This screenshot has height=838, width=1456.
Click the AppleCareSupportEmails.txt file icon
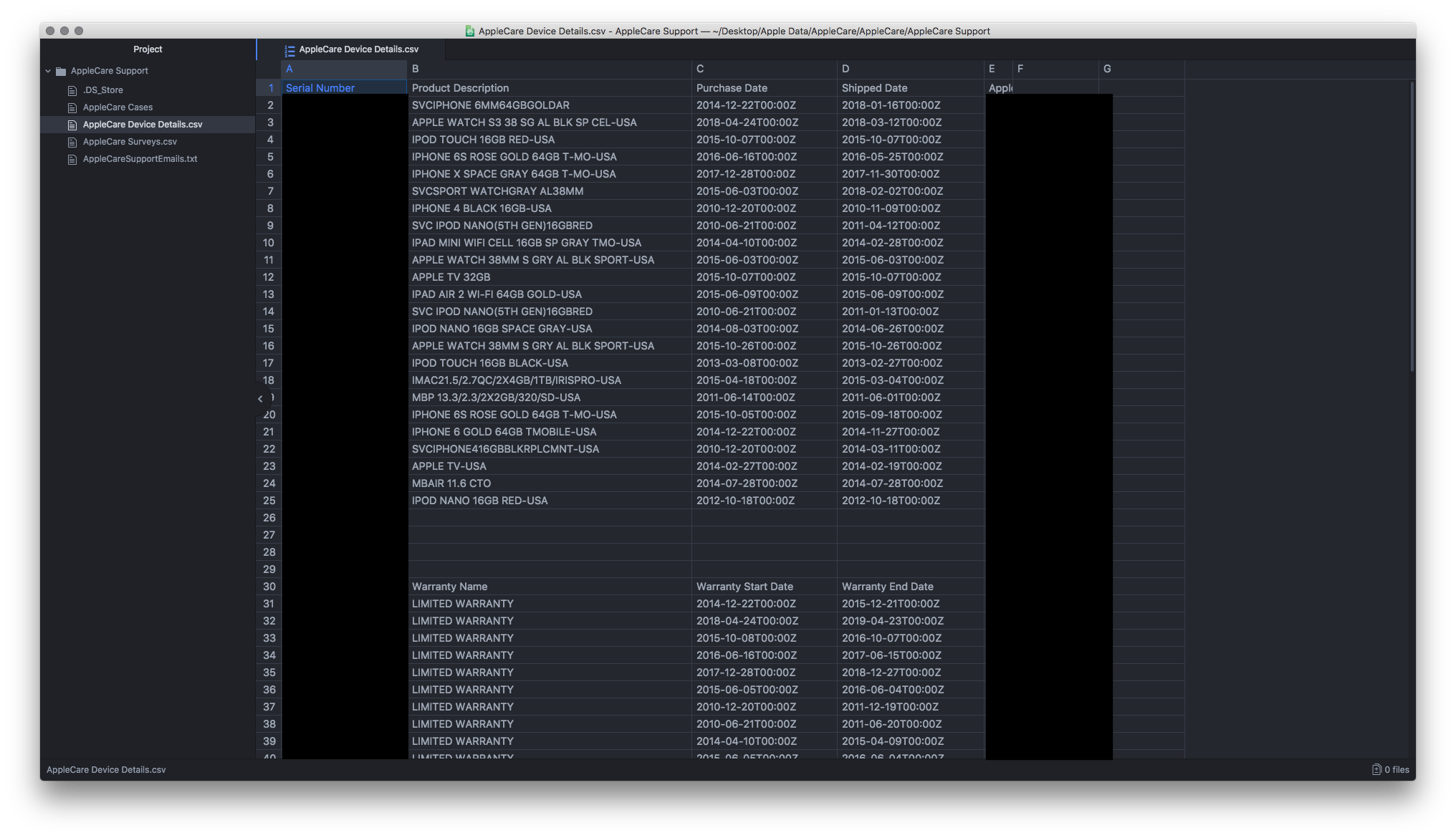[72, 159]
